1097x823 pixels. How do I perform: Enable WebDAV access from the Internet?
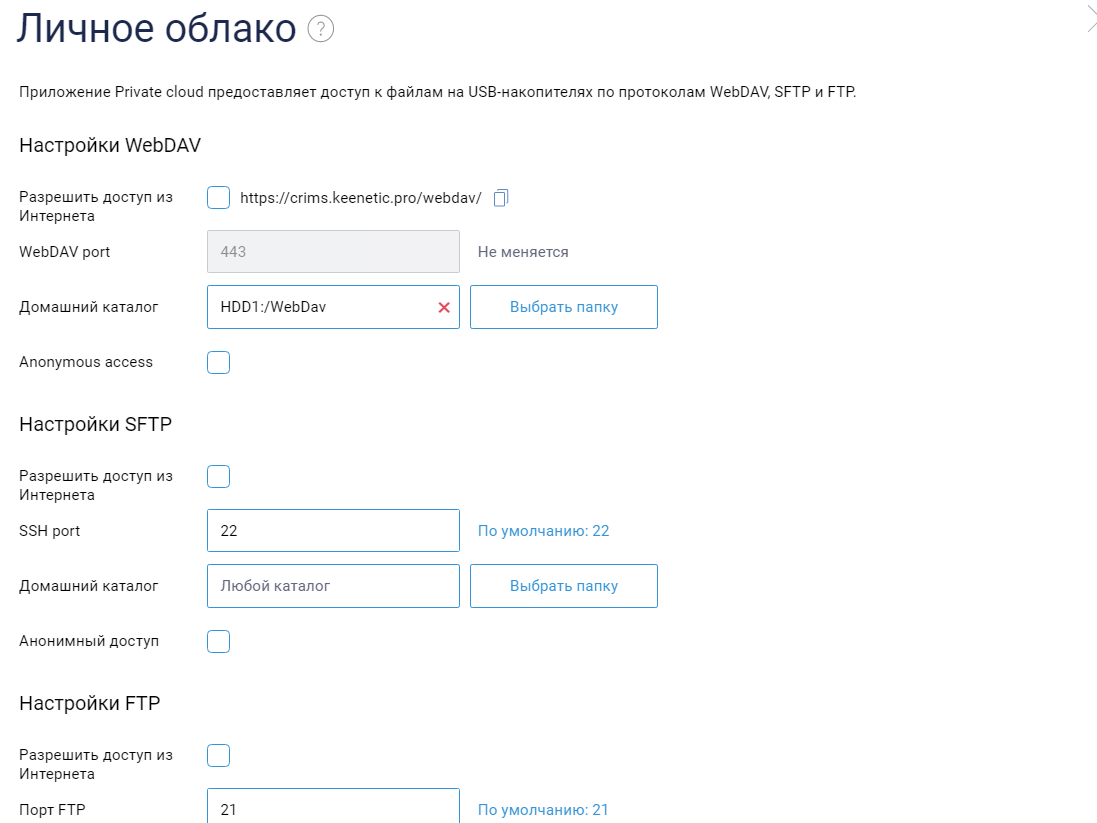218,197
